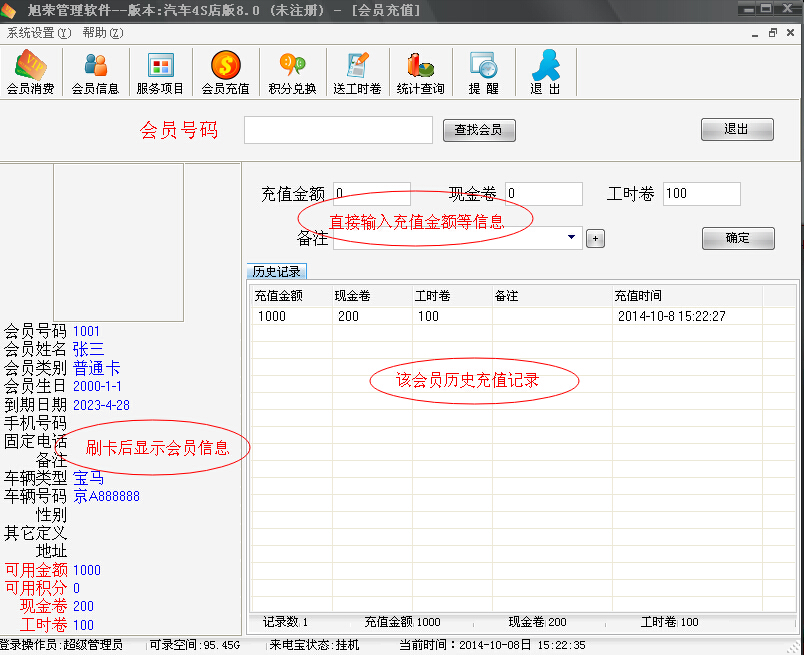Screen dimensions: 804x655
Task: Click the 查找会员 button
Action: [x=479, y=130]
